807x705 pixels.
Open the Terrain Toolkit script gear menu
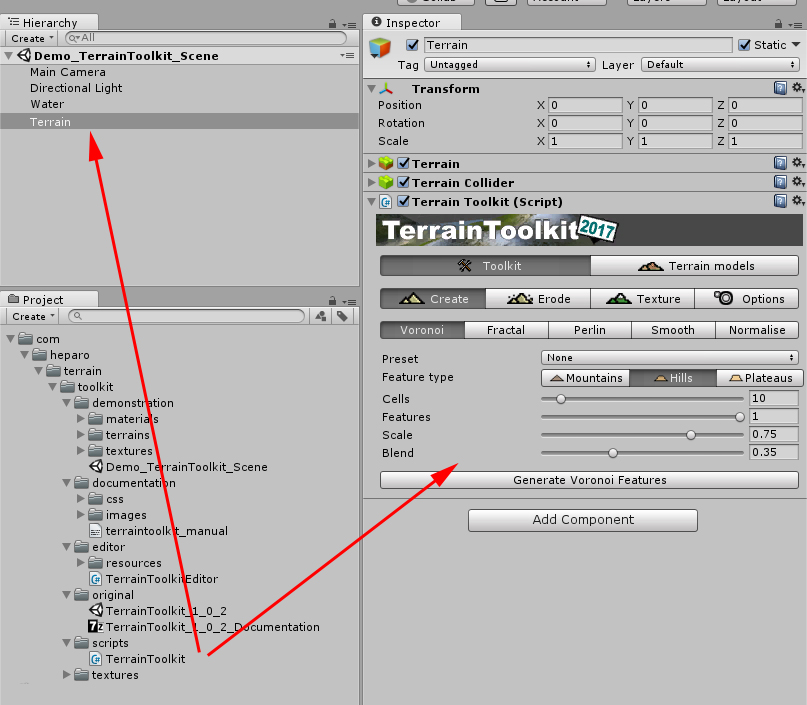point(798,201)
